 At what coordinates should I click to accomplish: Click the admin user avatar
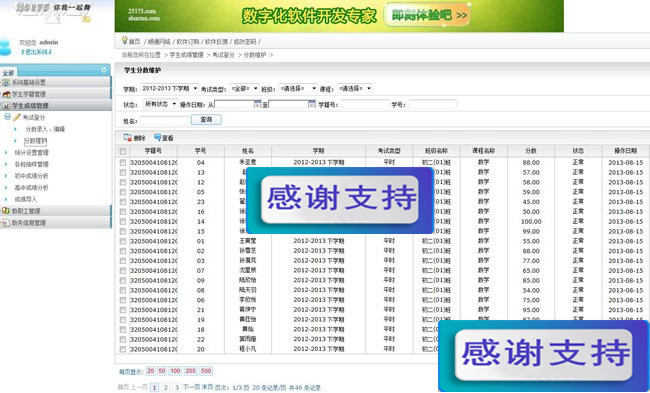coord(6,46)
